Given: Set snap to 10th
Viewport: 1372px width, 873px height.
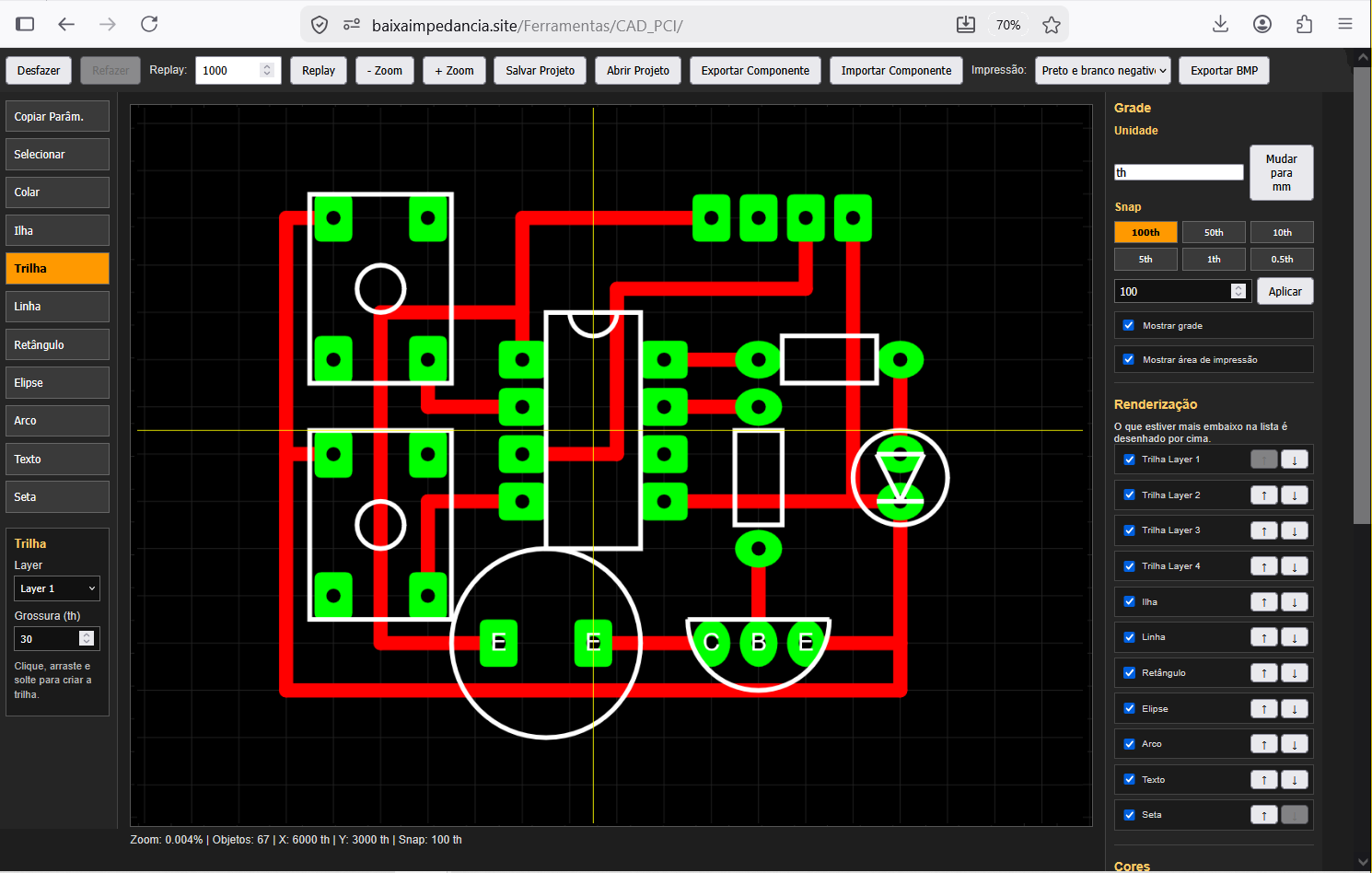Looking at the screenshot, I should pyautogui.click(x=1282, y=232).
